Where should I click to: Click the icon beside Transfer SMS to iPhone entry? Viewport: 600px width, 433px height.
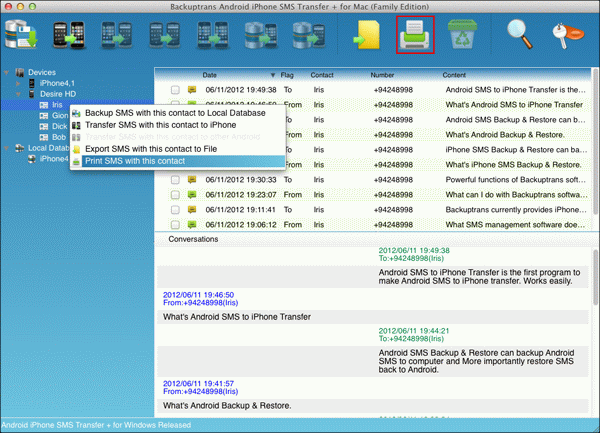[x=77, y=125]
